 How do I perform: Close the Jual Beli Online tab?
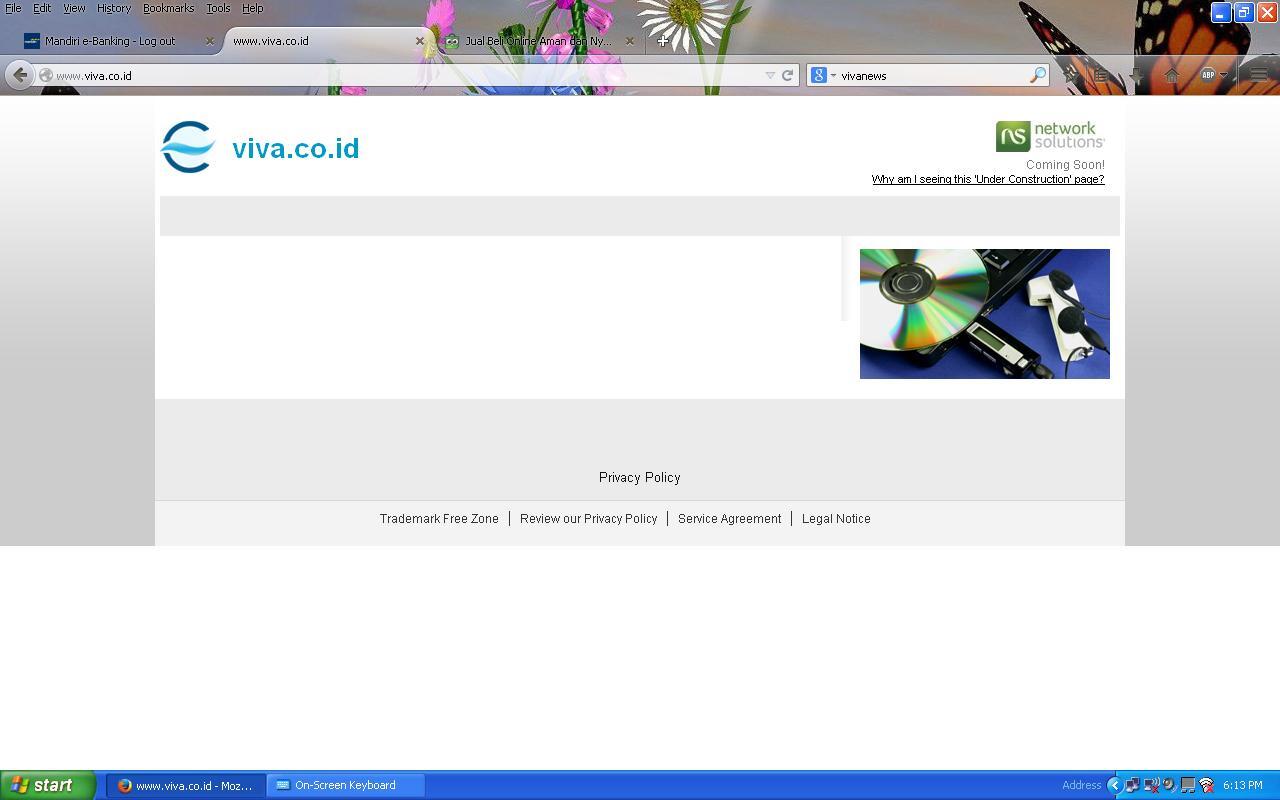(x=630, y=41)
